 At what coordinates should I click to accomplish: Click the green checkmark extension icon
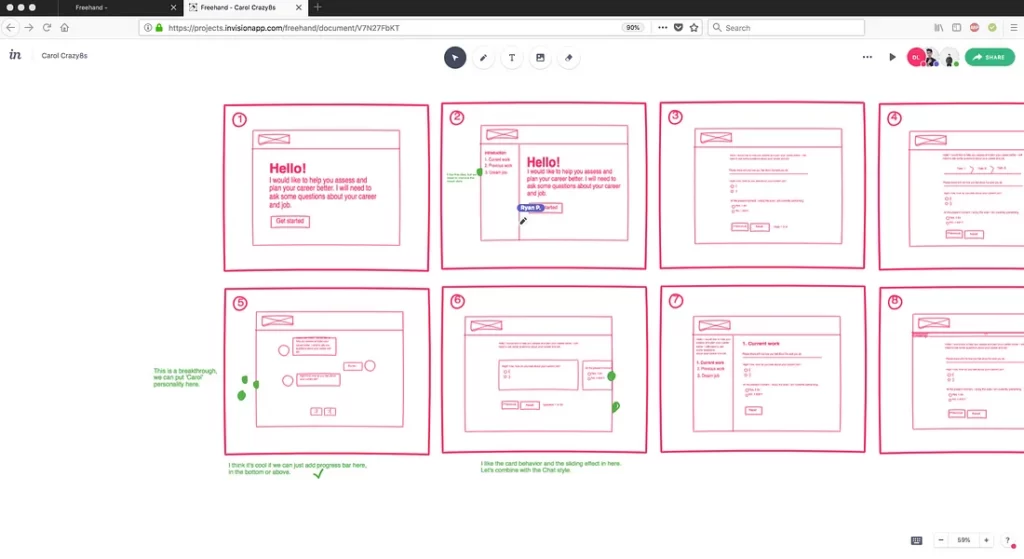coord(992,27)
